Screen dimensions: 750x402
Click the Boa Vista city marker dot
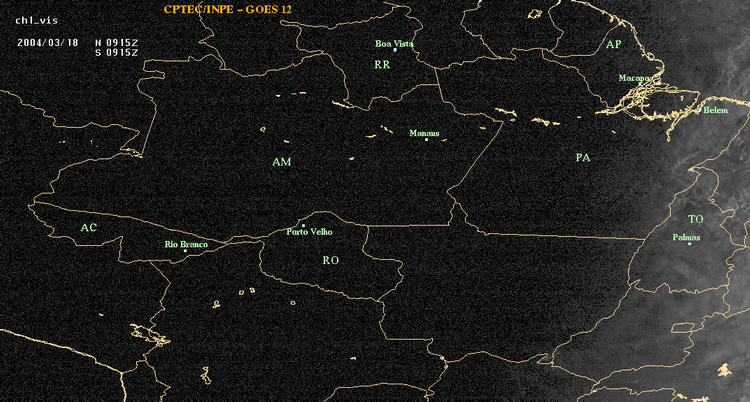(395, 50)
